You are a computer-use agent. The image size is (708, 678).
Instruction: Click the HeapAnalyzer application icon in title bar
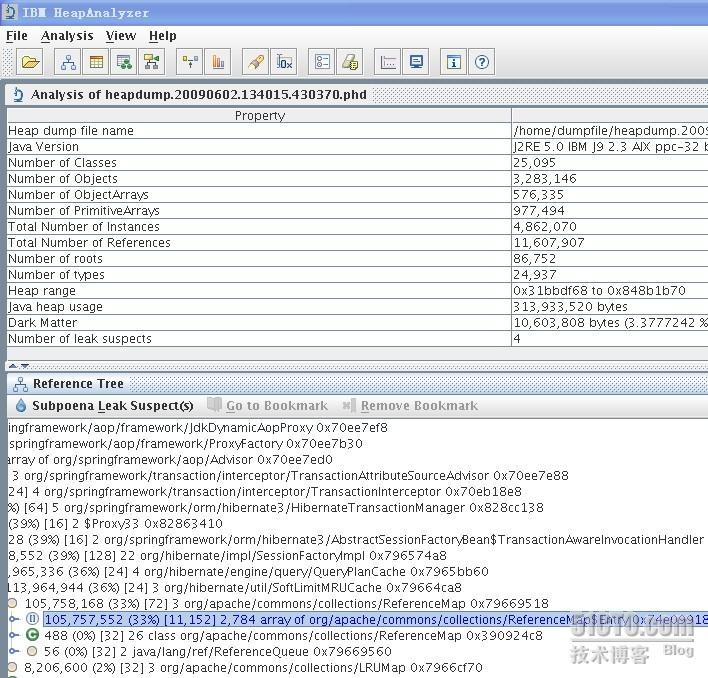(x=9, y=12)
